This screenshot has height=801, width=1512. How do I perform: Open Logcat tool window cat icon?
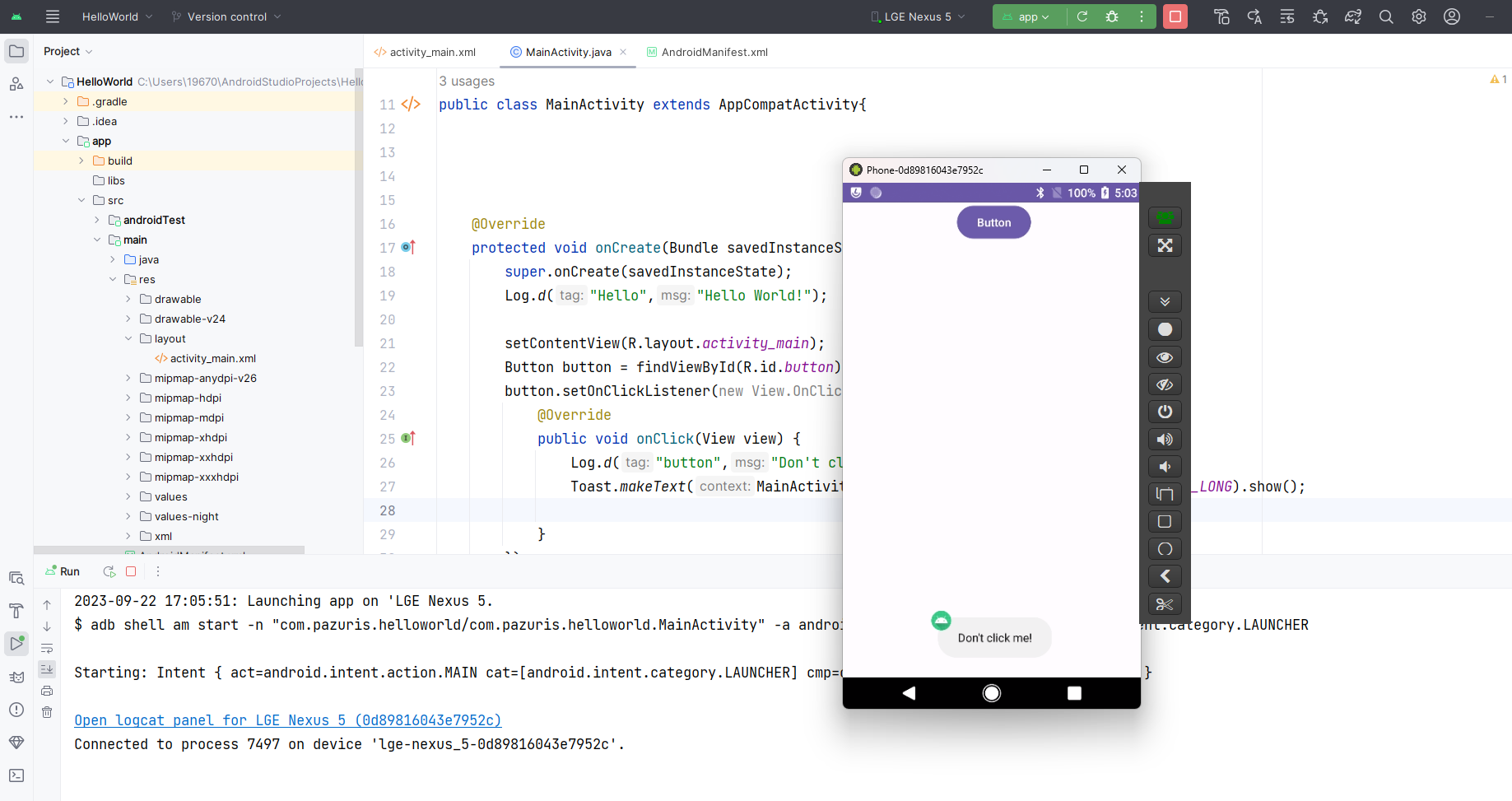[x=16, y=677]
